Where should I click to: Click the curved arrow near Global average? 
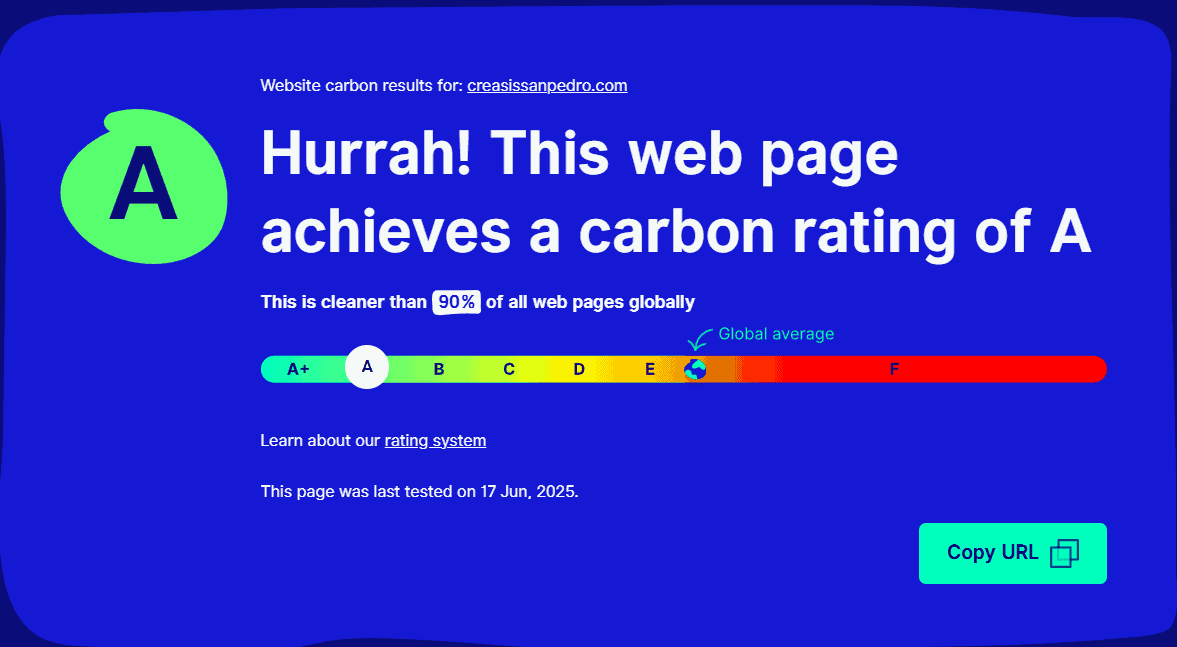[x=699, y=339]
